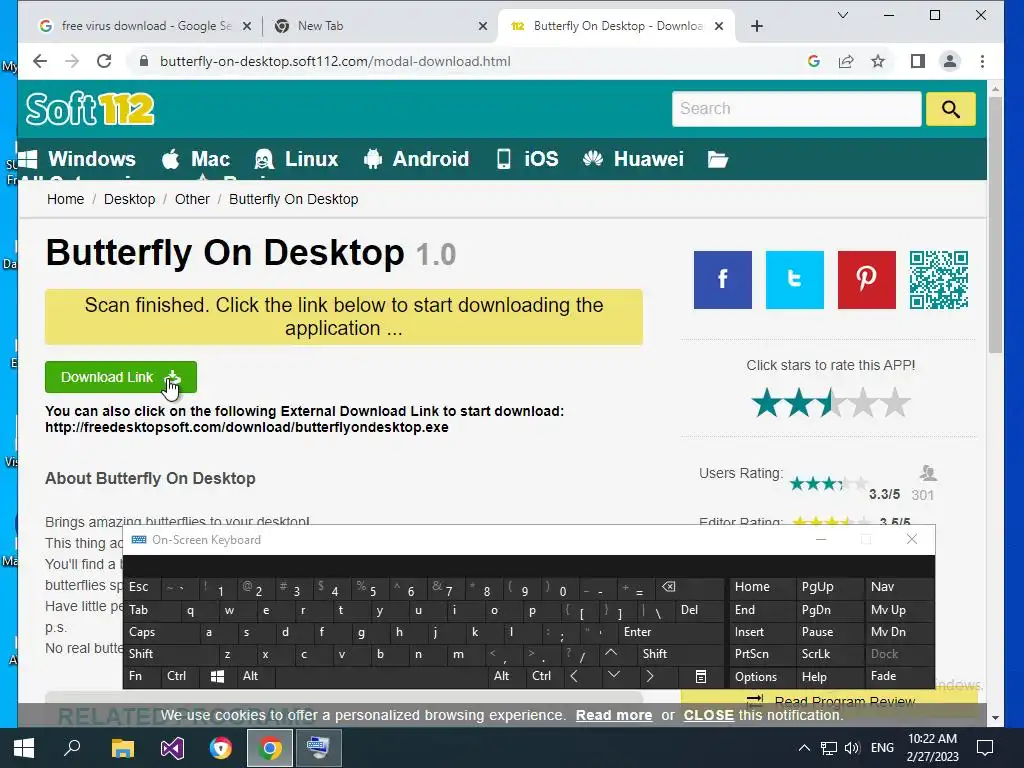The height and width of the screenshot is (768, 1024).
Task: Toggle Fn key on the On-Screen Keyboard
Action: [142, 676]
